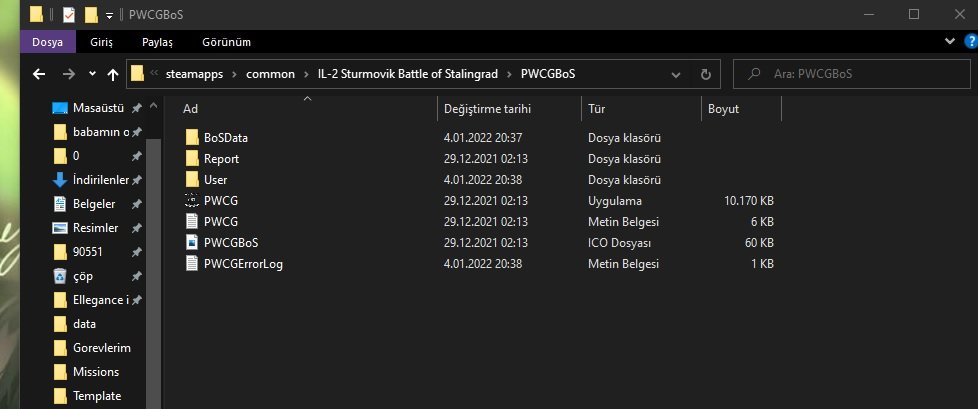Screen dimensions: 978x409
Task: Navigate to steamapps in the breadcrumb
Action: tap(195, 74)
